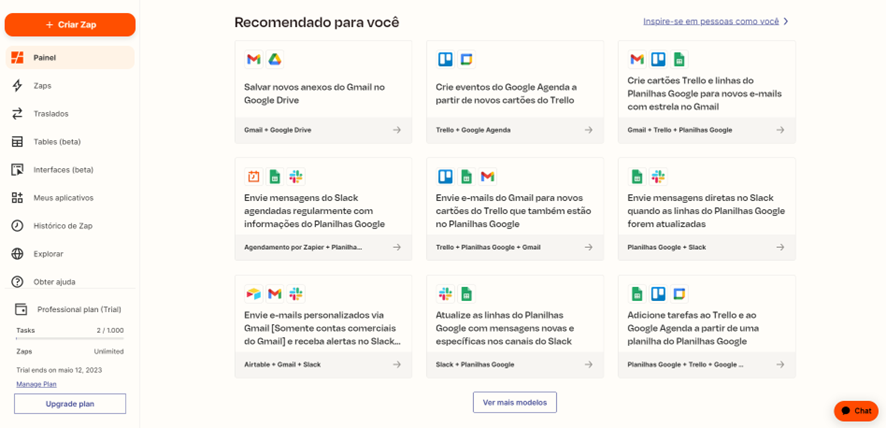Open arrow on Trello + Google Agenda card

click(x=588, y=130)
